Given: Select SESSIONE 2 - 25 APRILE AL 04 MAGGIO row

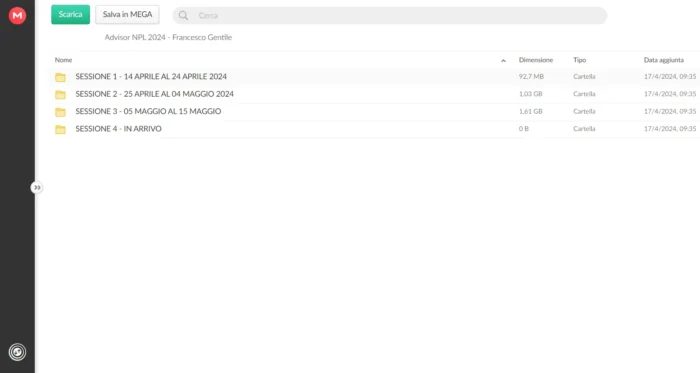Looking at the screenshot, I should coord(374,94).
